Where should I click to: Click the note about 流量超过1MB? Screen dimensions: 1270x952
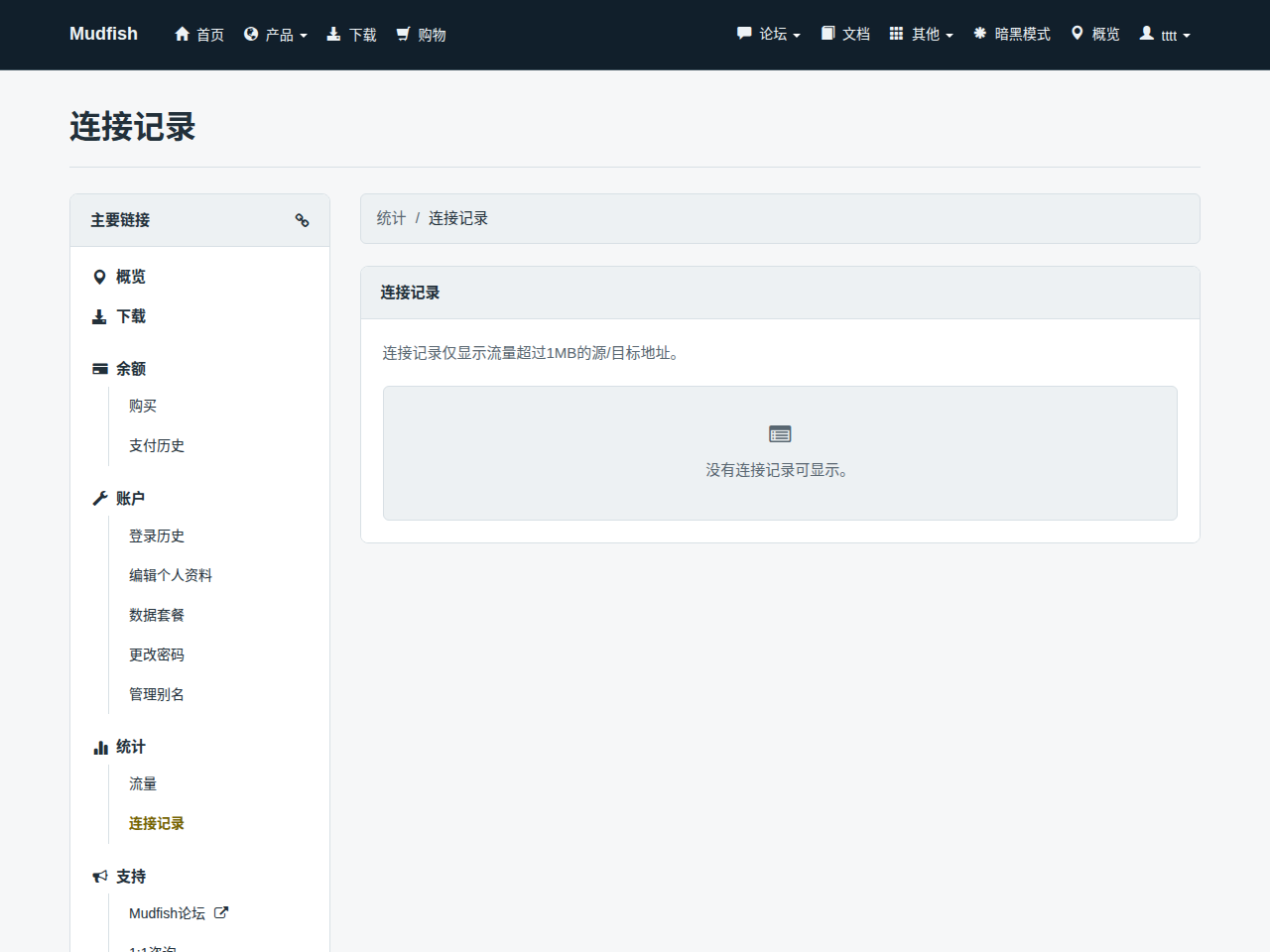[532, 353]
